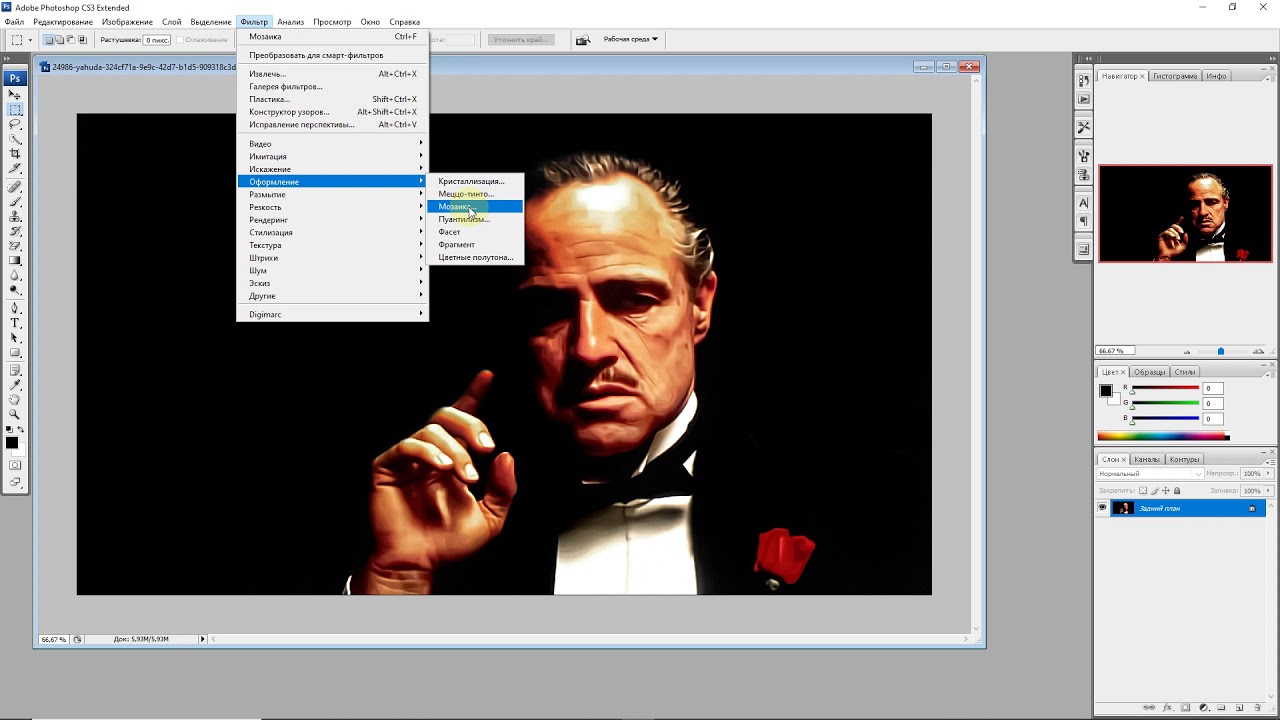
Task: Switch to the Образцы tab
Action: click(x=1149, y=372)
